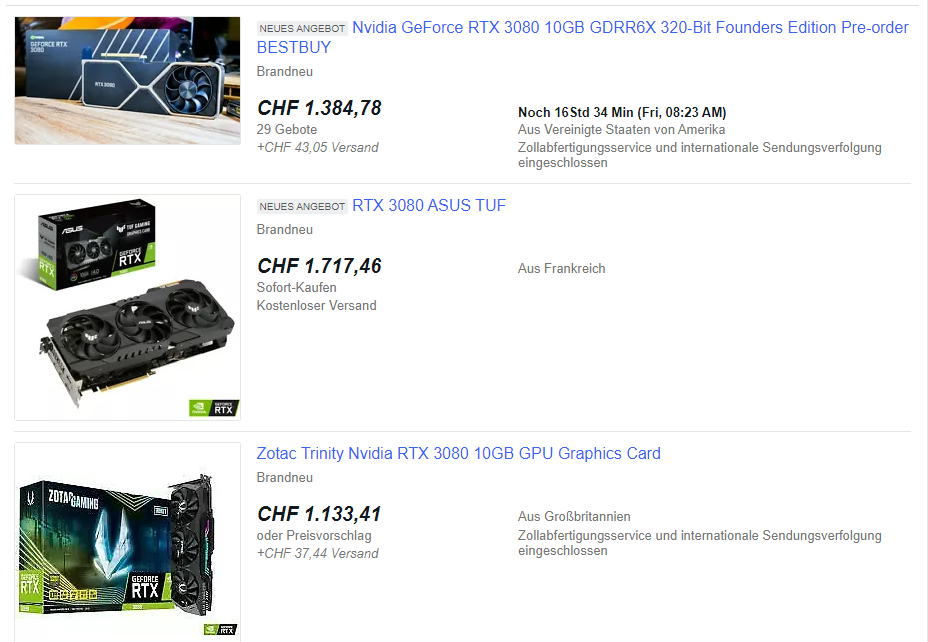Click the CHF 1.717,46 price
Image resolution: width=928 pixels, height=642 pixels.
319,266
